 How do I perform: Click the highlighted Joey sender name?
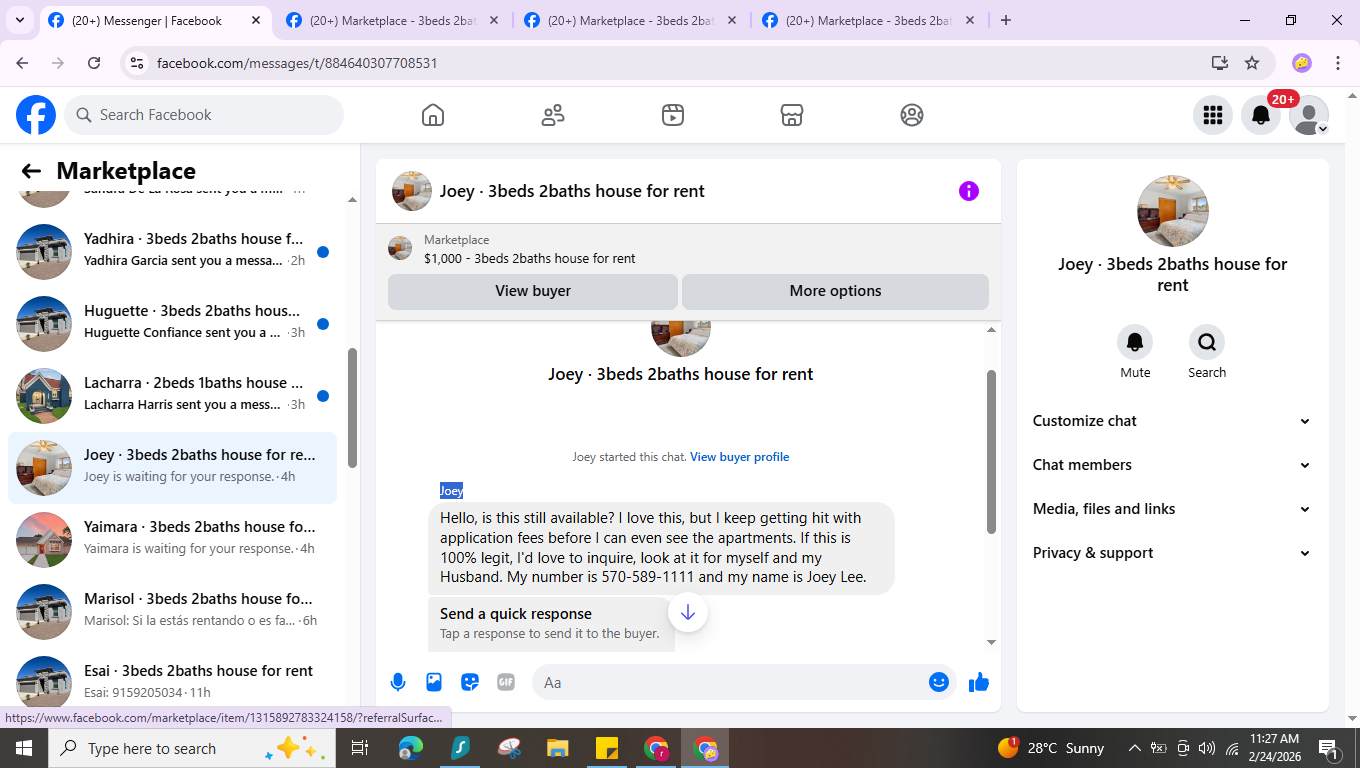pyautogui.click(x=451, y=490)
